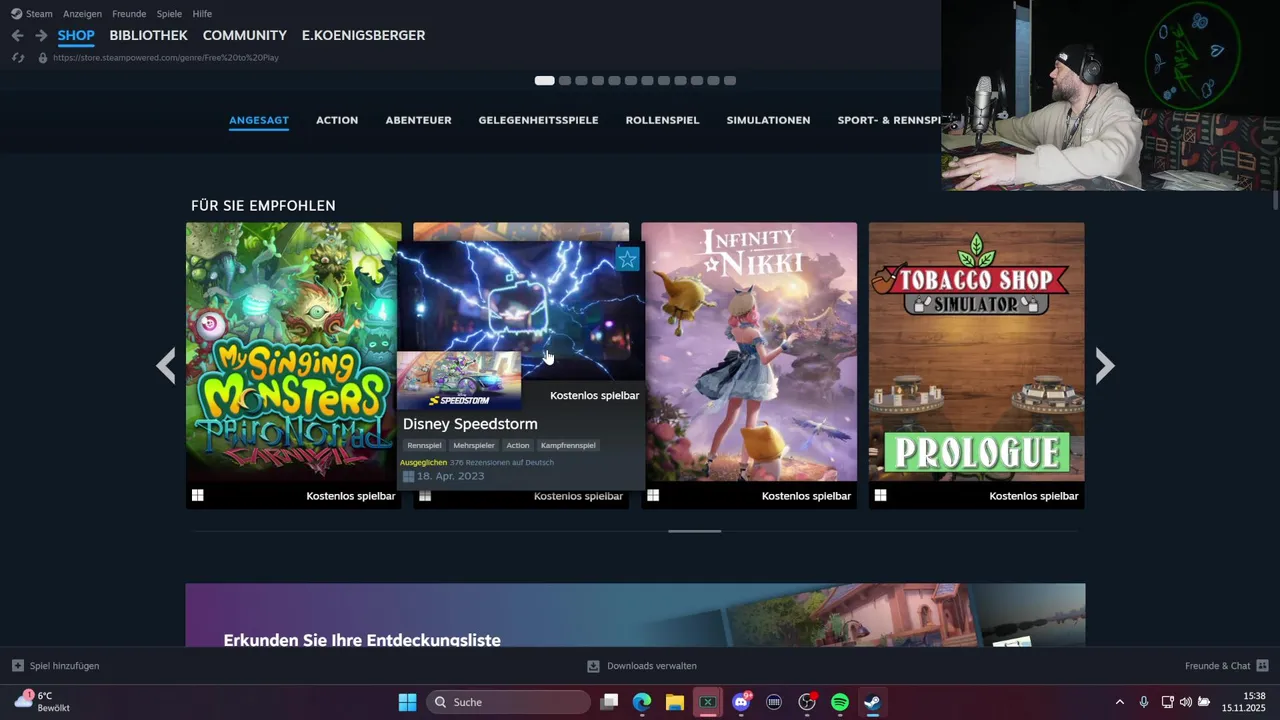Click the Speedstorm small screenshot thumbnail
1280x720 pixels.
click(459, 380)
